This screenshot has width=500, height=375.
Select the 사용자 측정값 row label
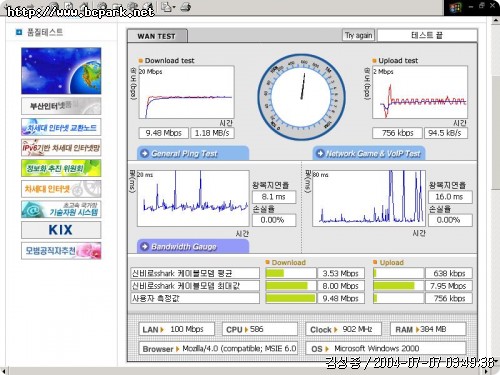(x=195, y=298)
